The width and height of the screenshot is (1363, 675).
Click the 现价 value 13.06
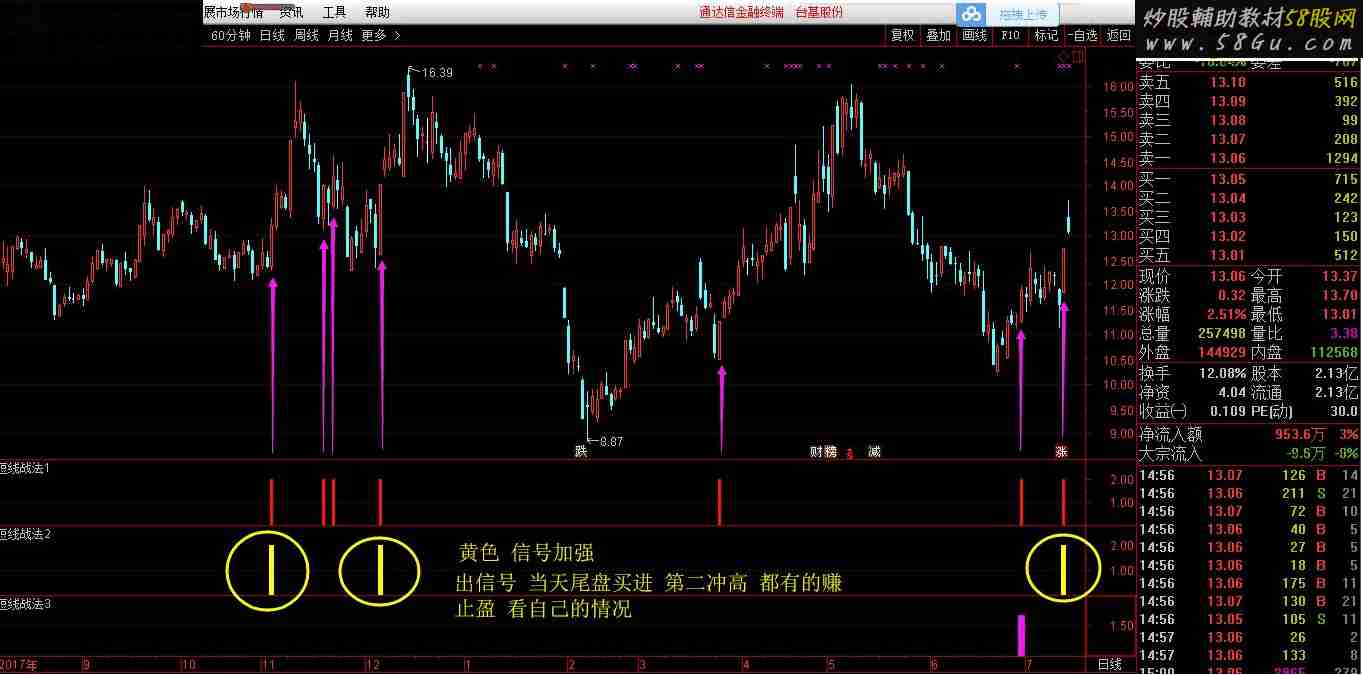(x=1228, y=276)
